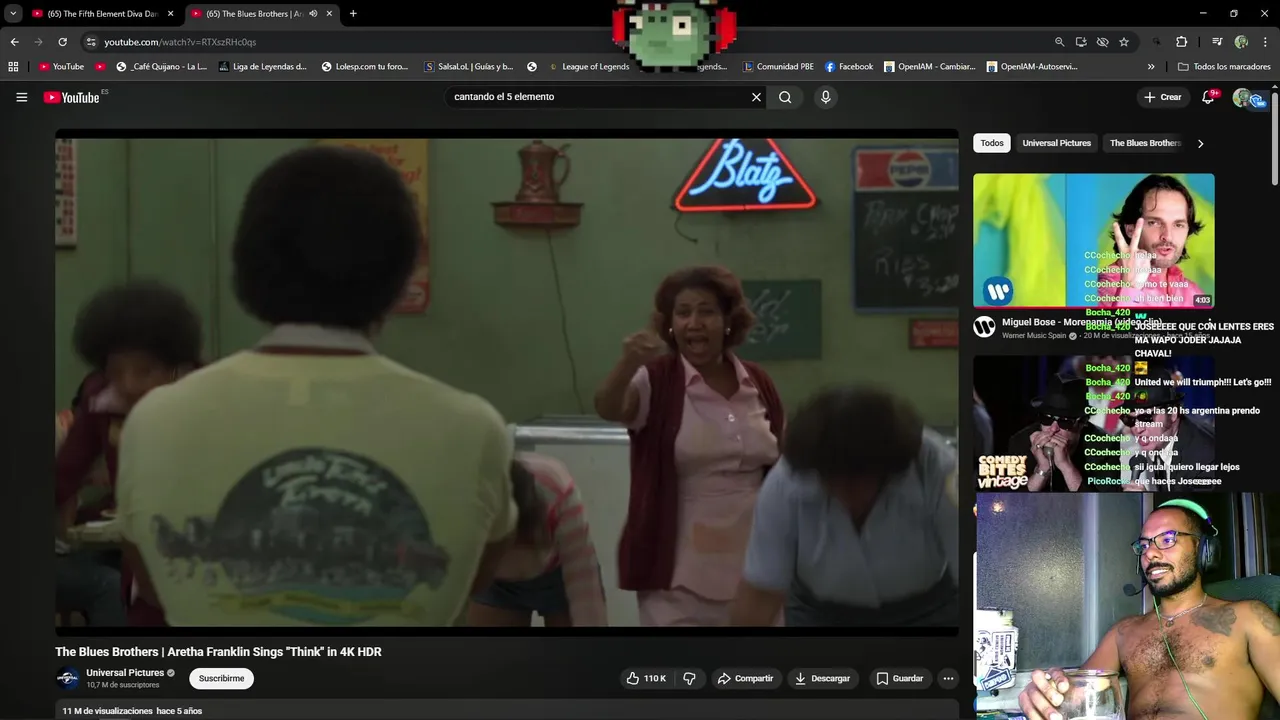Click the browser address bar URL
Viewport: 1280px width, 720px height.
click(180, 42)
